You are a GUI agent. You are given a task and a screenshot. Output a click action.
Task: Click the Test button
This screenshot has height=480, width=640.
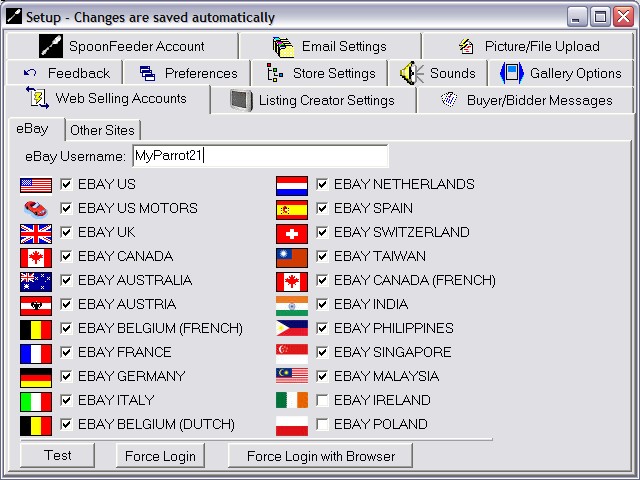click(57, 455)
